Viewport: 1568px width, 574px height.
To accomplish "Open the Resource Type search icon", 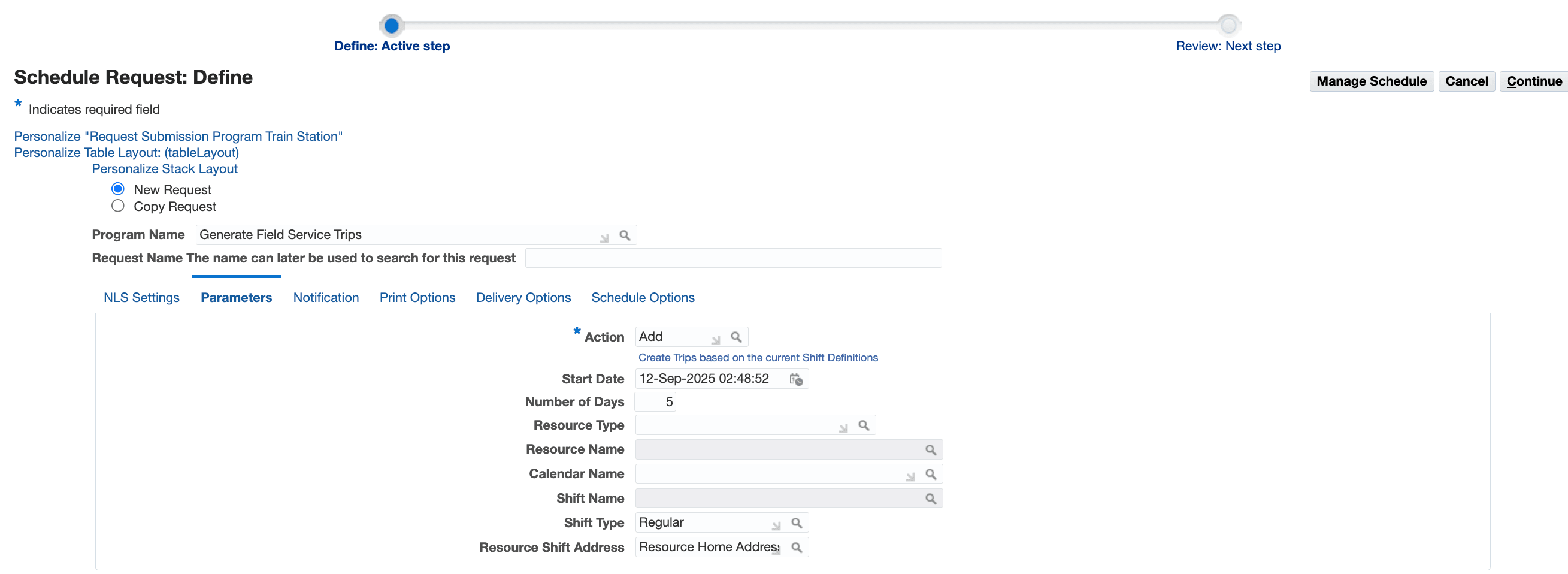I will click(864, 425).
